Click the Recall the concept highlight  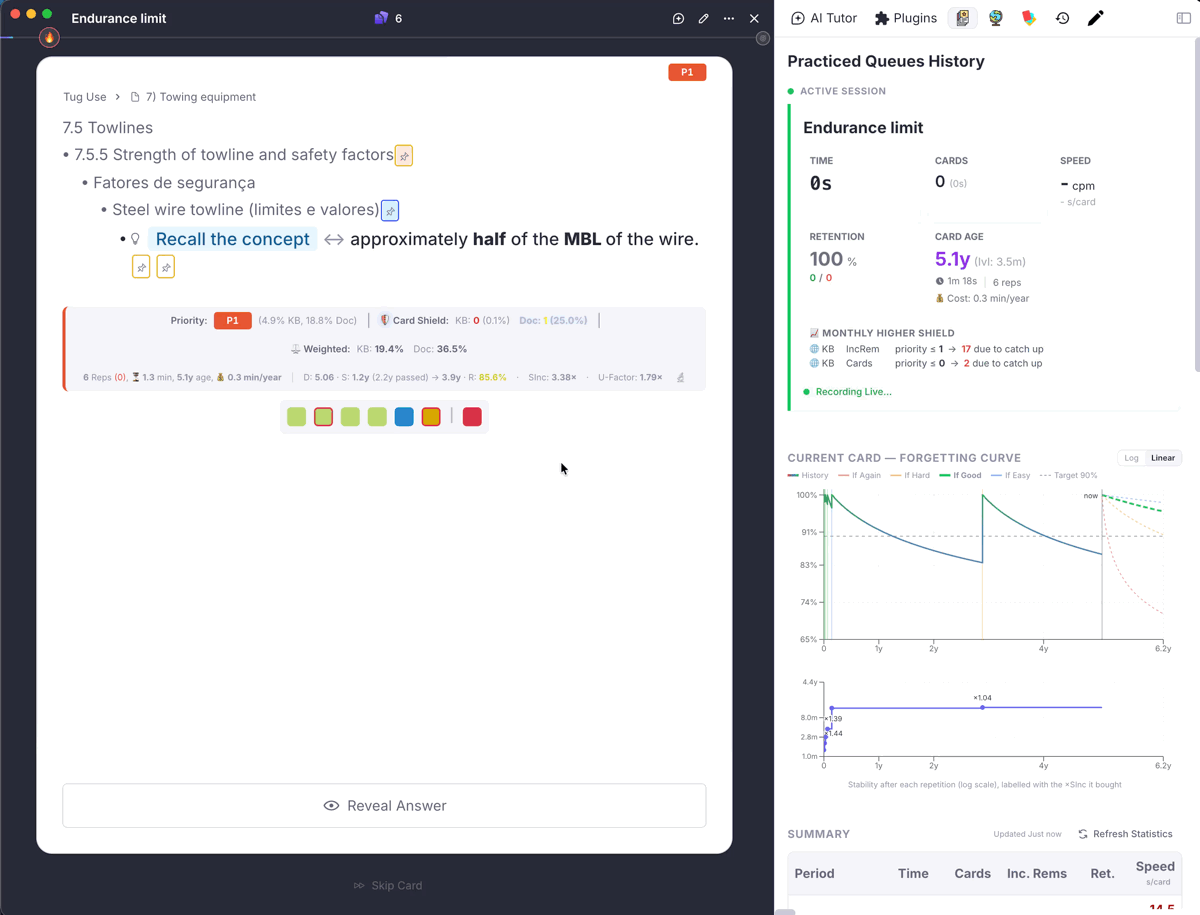[x=232, y=239]
